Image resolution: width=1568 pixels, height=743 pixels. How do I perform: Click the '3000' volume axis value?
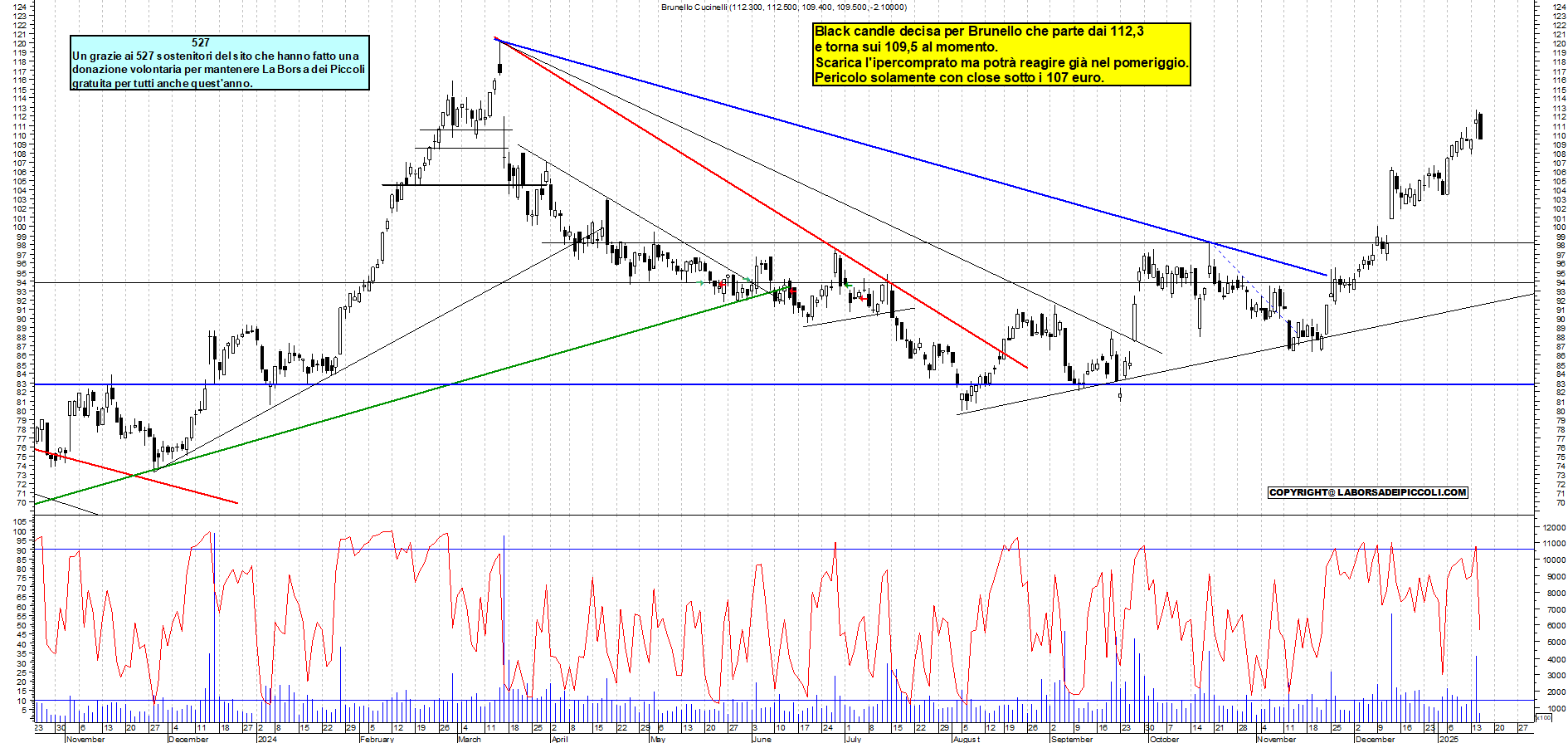coord(1555,677)
